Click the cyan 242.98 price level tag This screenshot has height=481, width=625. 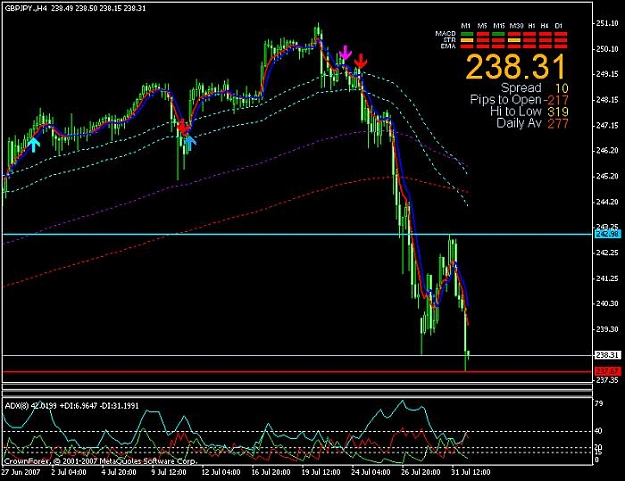click(607, 234)
